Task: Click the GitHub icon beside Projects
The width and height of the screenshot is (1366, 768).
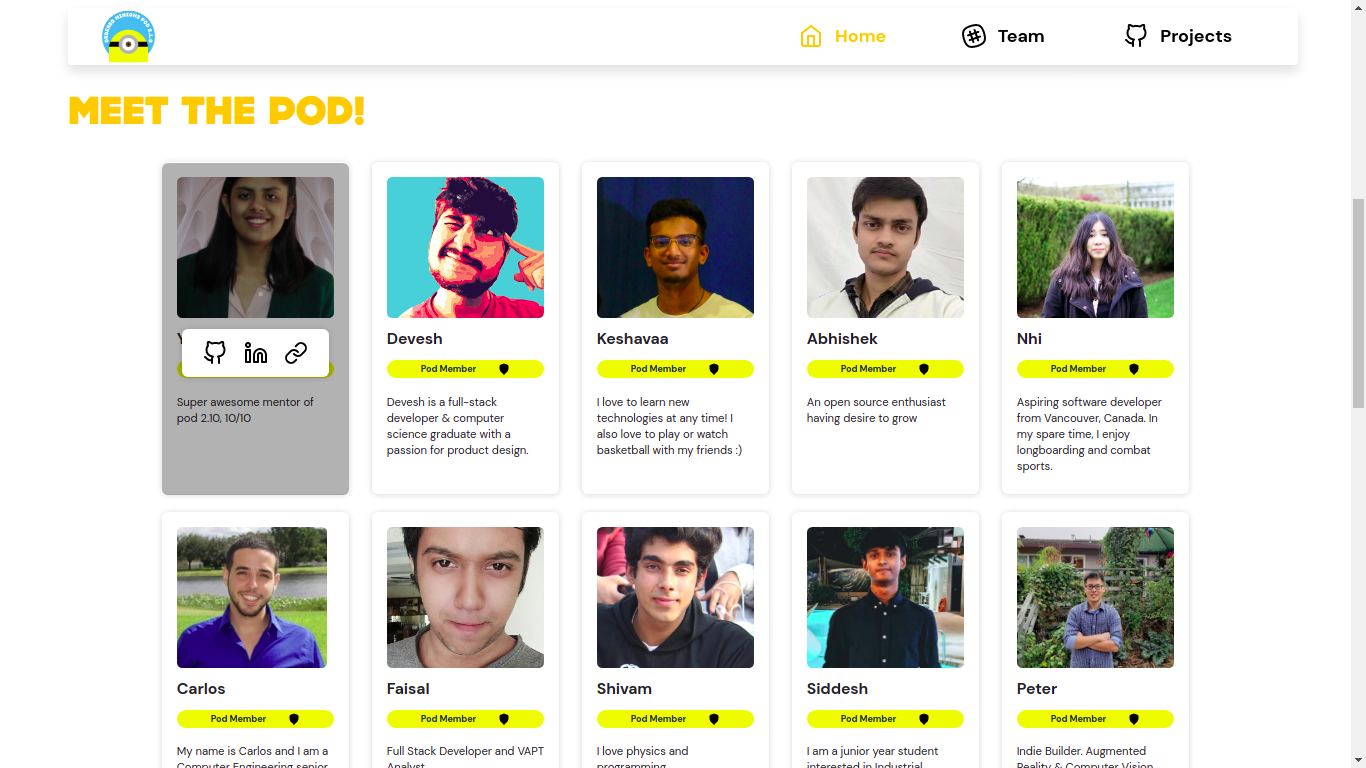Action: [x=1136, y=36]
